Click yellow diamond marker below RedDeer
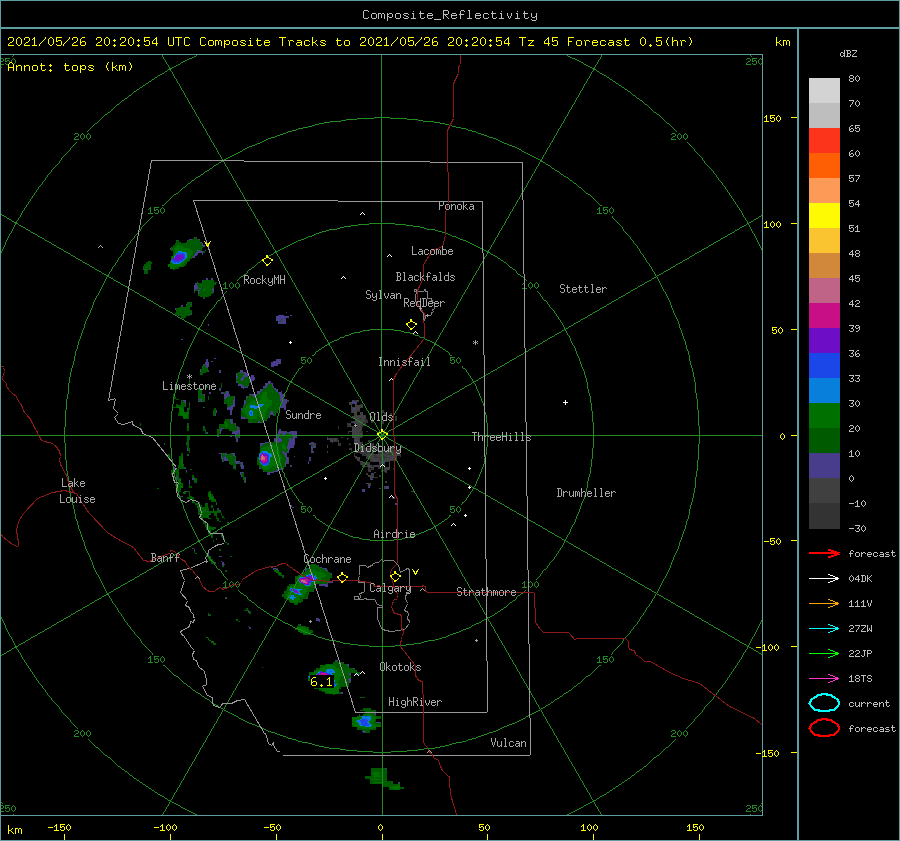The width and height of the screenshot is (900, 841). point(412,325)
